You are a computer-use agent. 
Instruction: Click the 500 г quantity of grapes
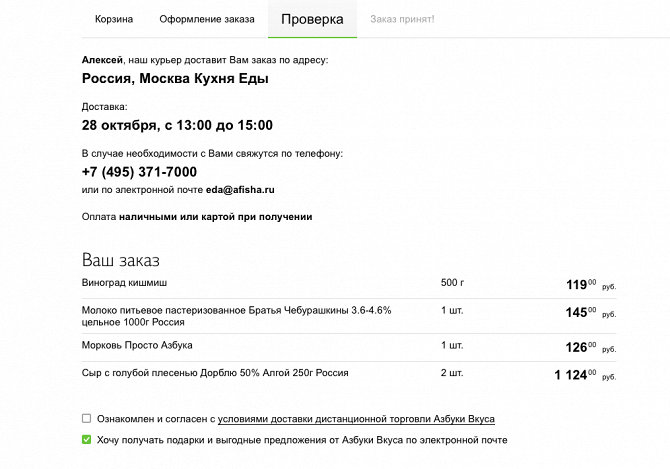click(453, 283)
